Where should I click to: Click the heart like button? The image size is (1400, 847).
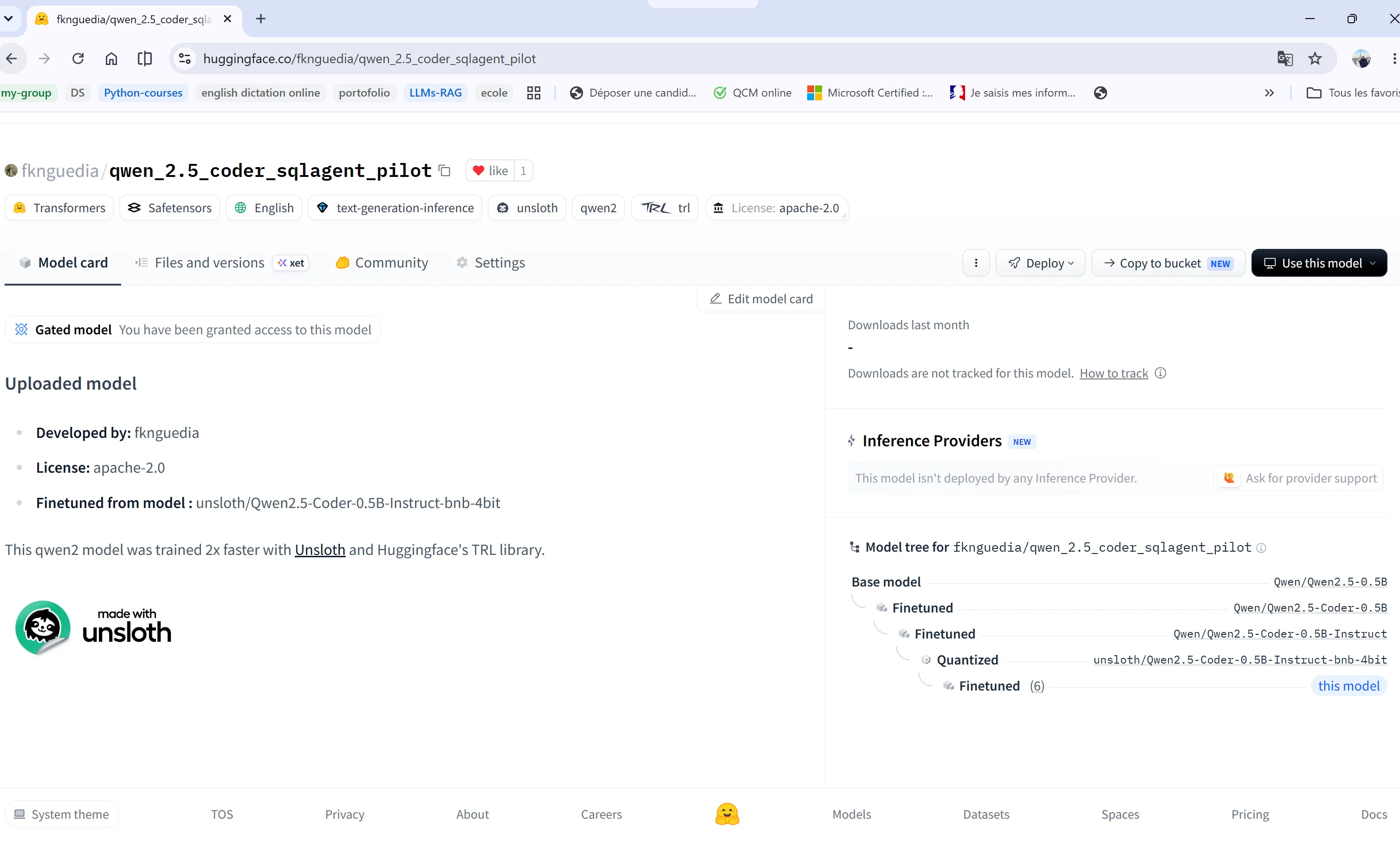point(490,170)
